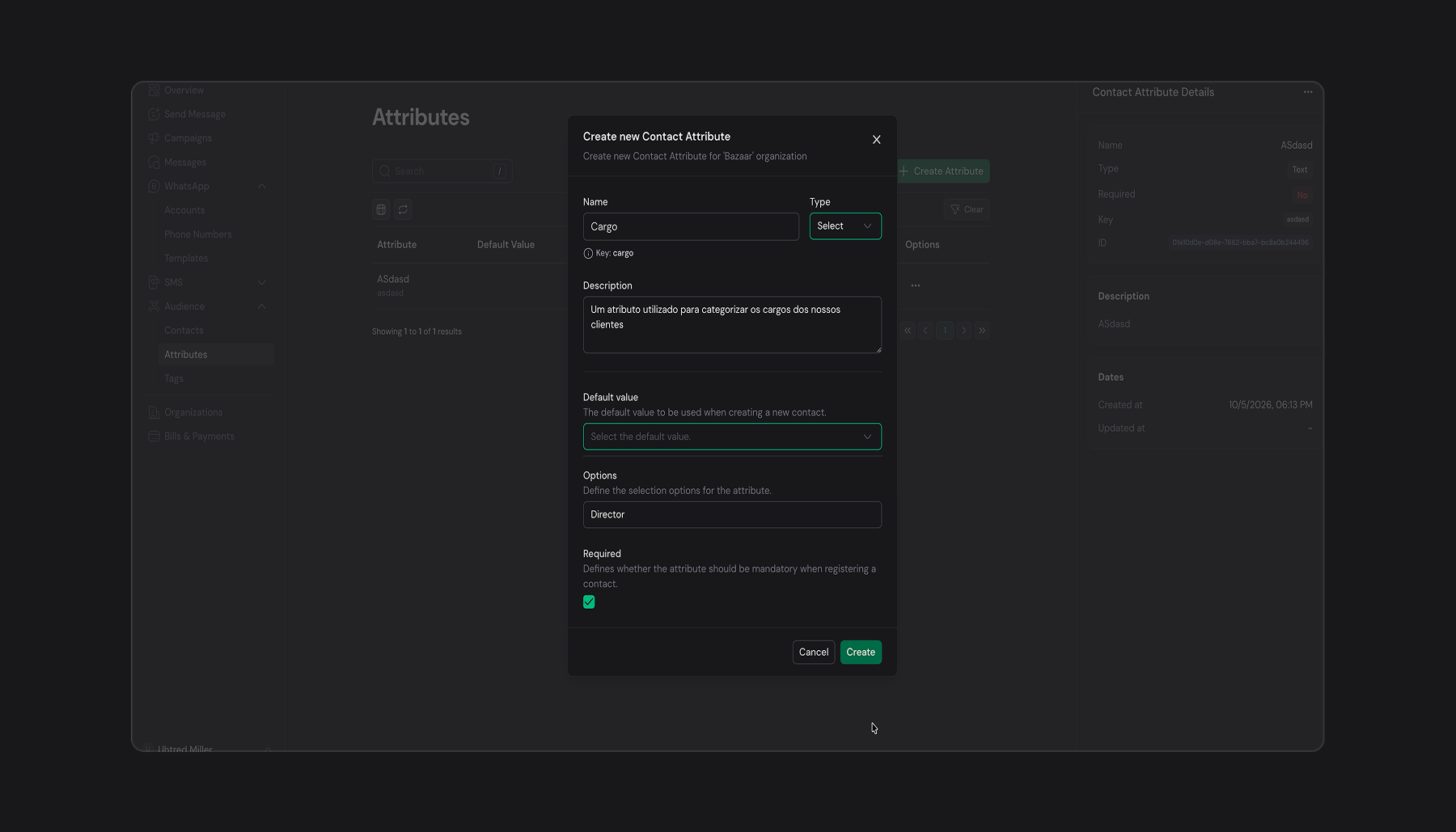This screenshot has width=1456, height=832.
Task: Click the ID value in details panel
Action: click(x=1240, y=243)
